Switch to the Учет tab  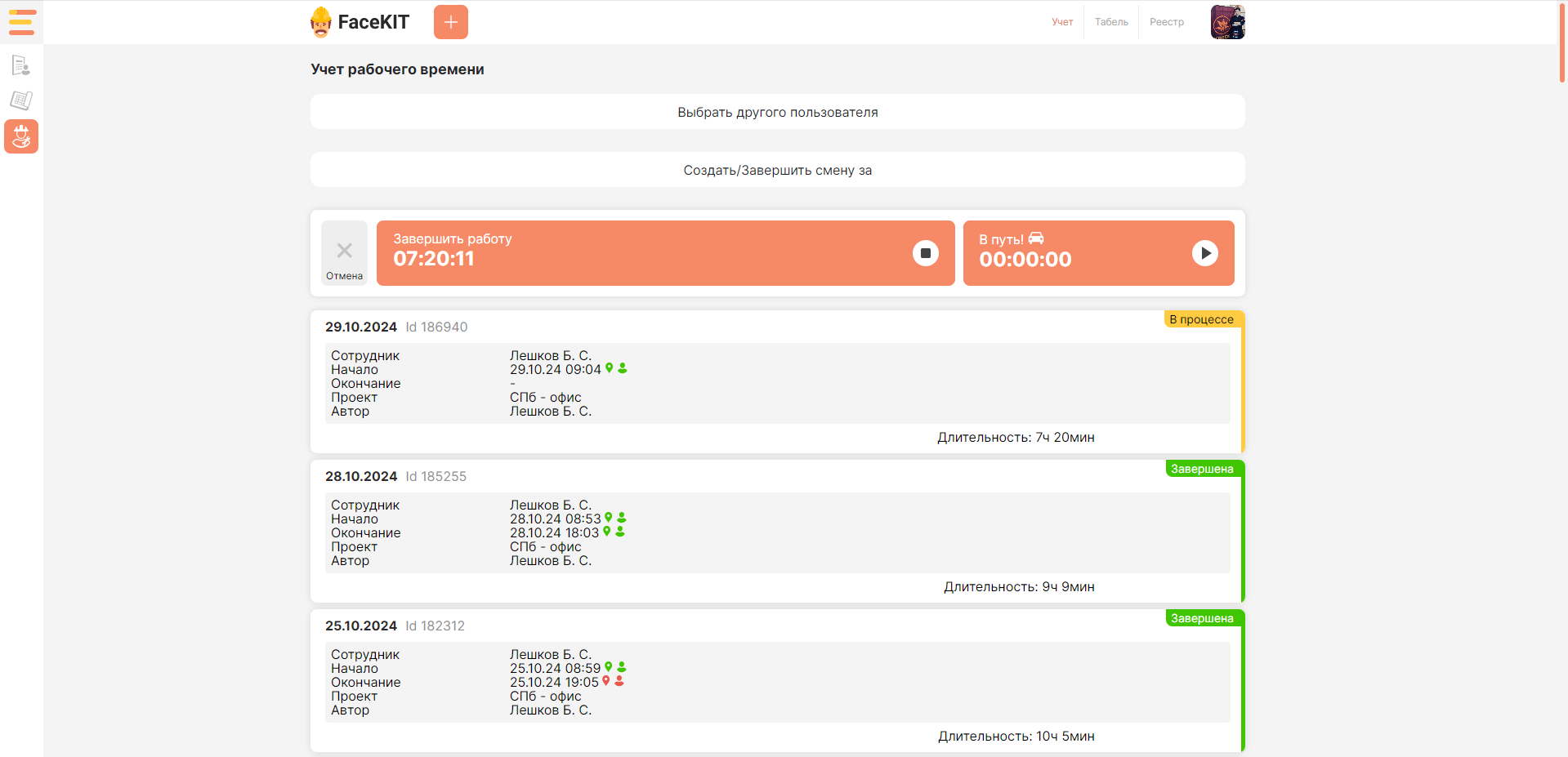point(1062,22)
